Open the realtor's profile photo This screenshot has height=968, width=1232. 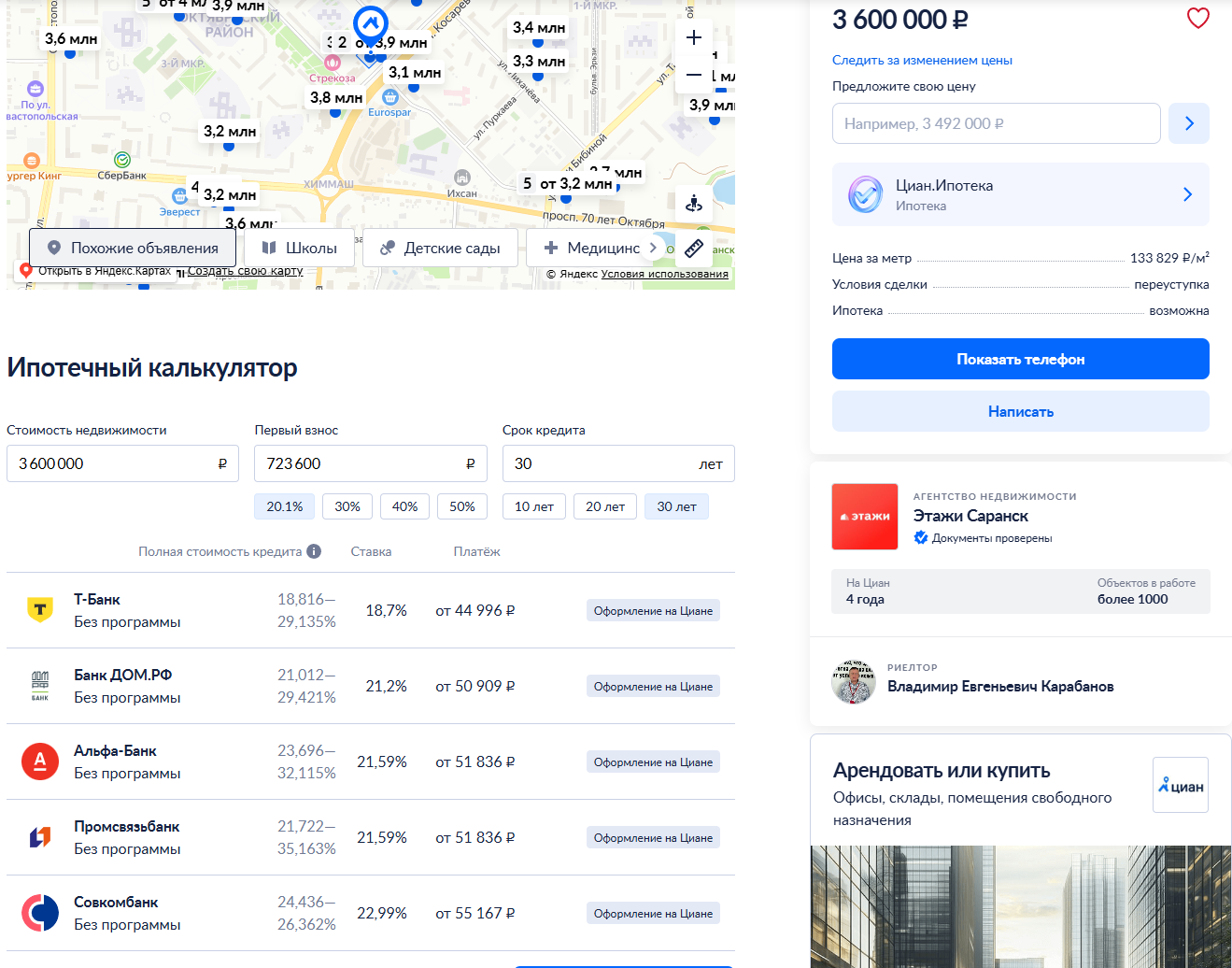click(x=853, y=682)
